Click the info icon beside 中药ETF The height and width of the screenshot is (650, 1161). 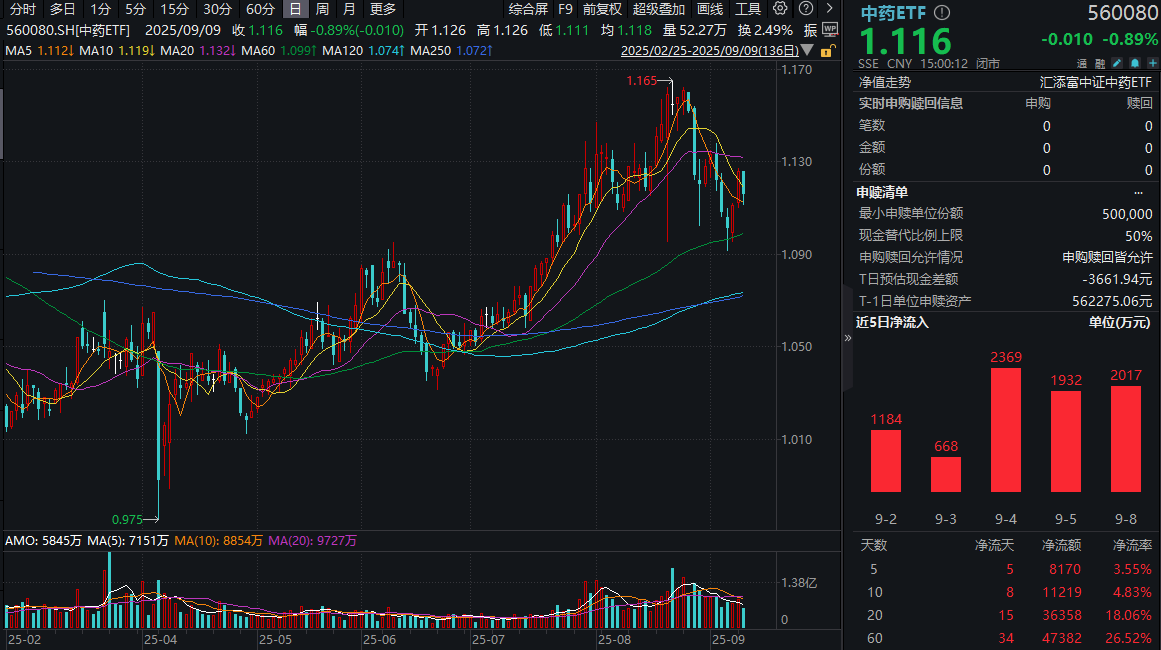(x=942, y=13)
